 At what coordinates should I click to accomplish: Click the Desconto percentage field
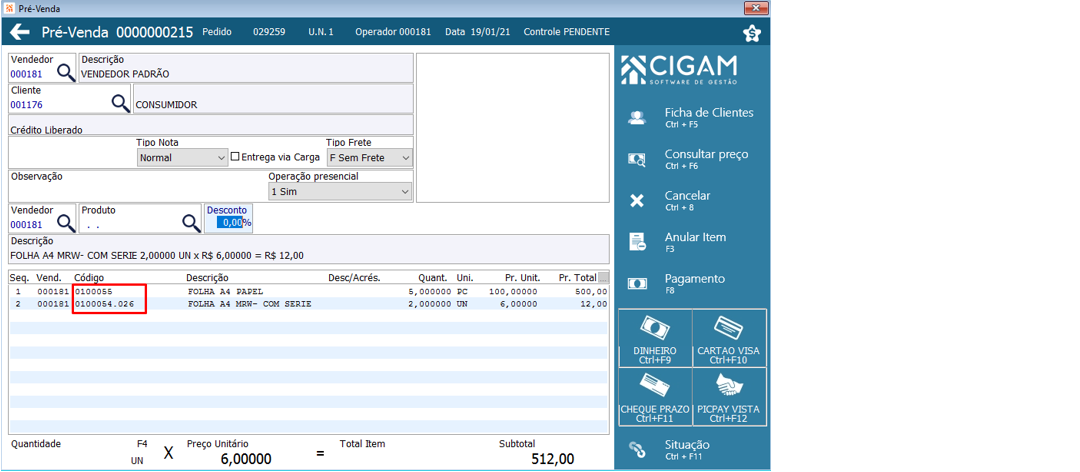point(229,223)
